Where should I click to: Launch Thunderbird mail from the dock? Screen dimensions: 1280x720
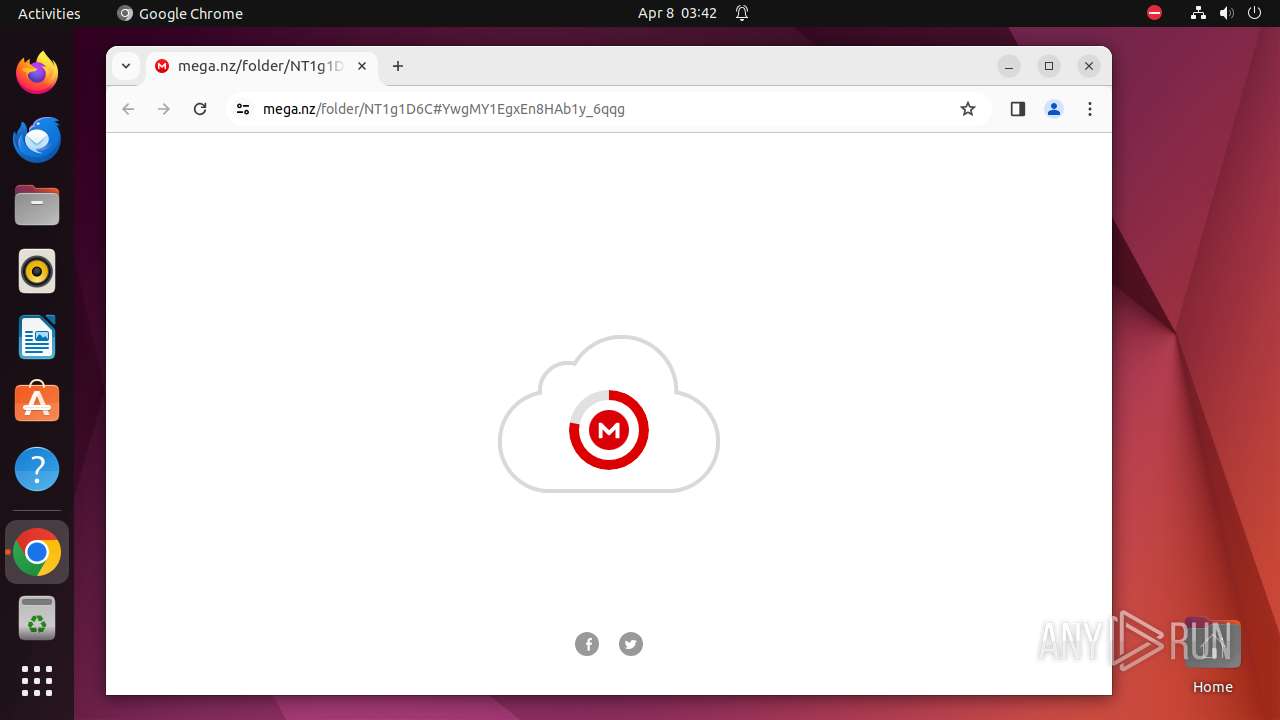click(37, 139)
